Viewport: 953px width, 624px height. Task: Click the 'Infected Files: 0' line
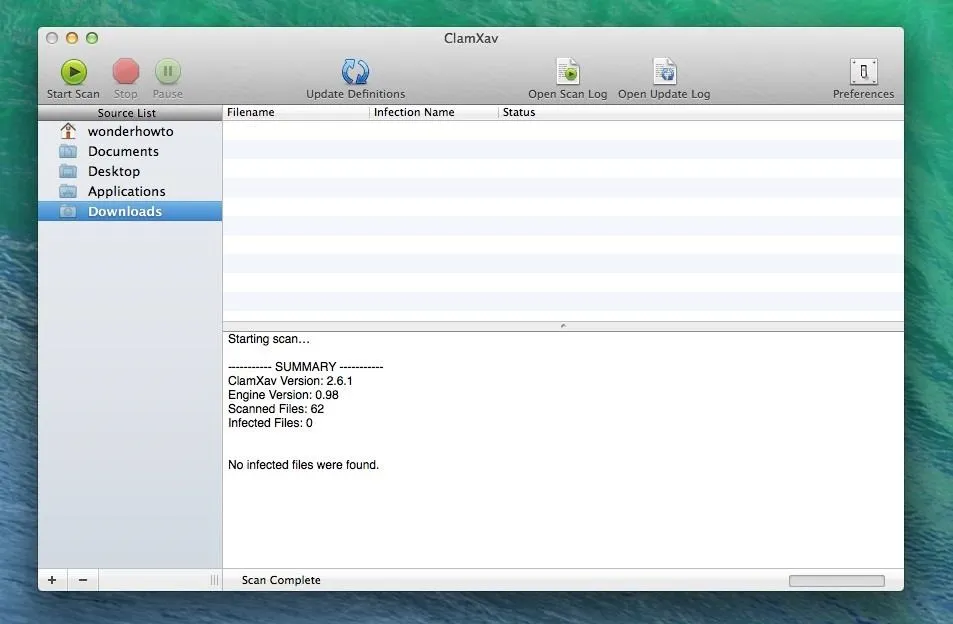coord(270,423)
